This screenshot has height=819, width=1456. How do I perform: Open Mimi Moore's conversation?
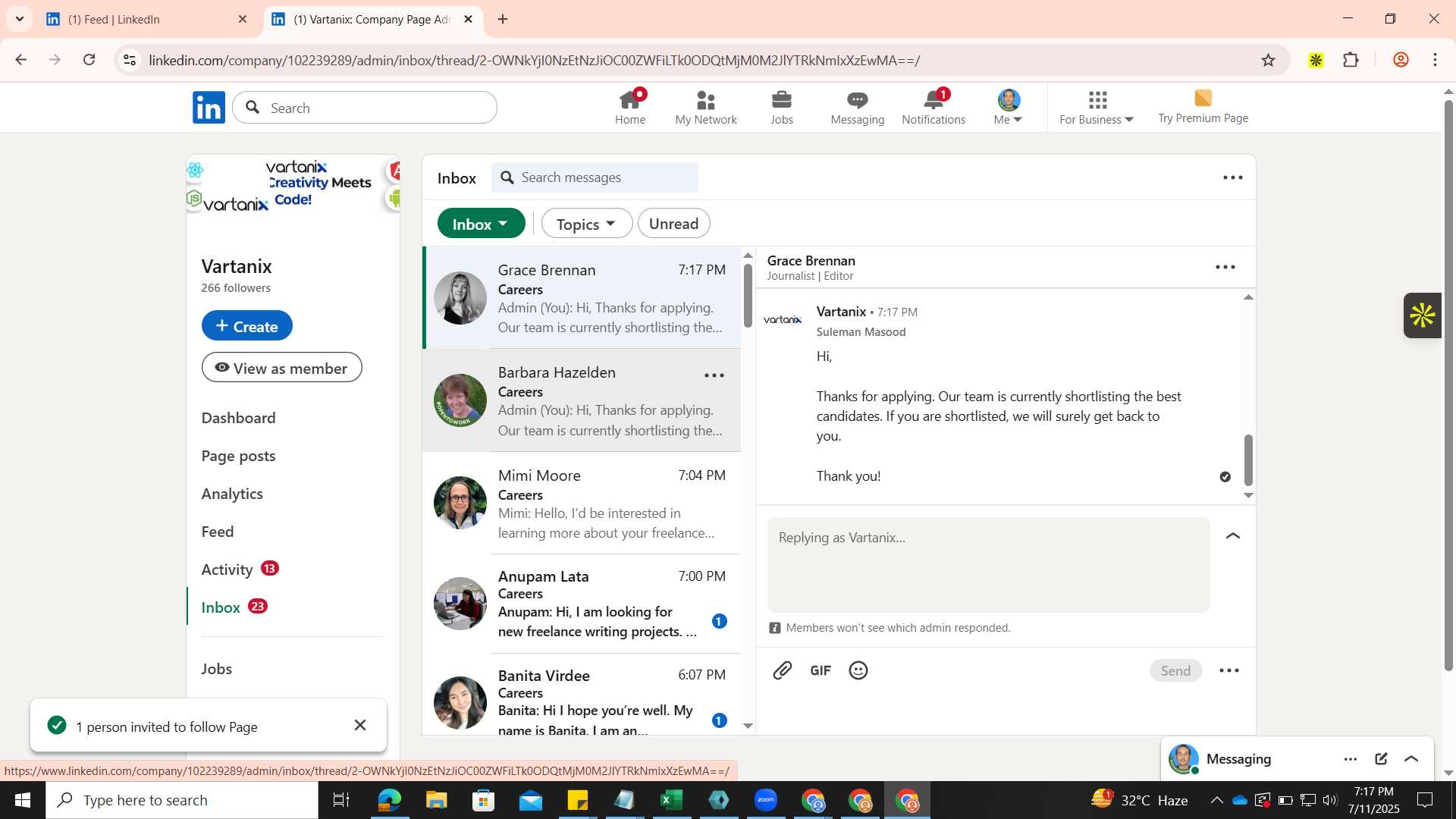(x=581, y=504)
